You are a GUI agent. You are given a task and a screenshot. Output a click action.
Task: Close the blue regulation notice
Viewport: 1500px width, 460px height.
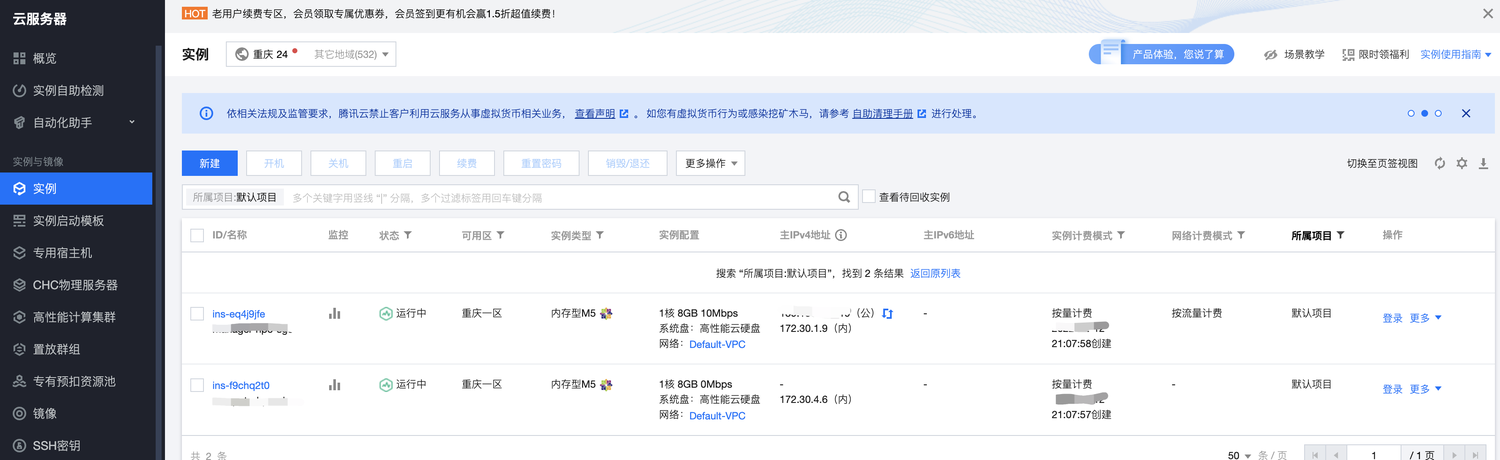click(1466, 114)
